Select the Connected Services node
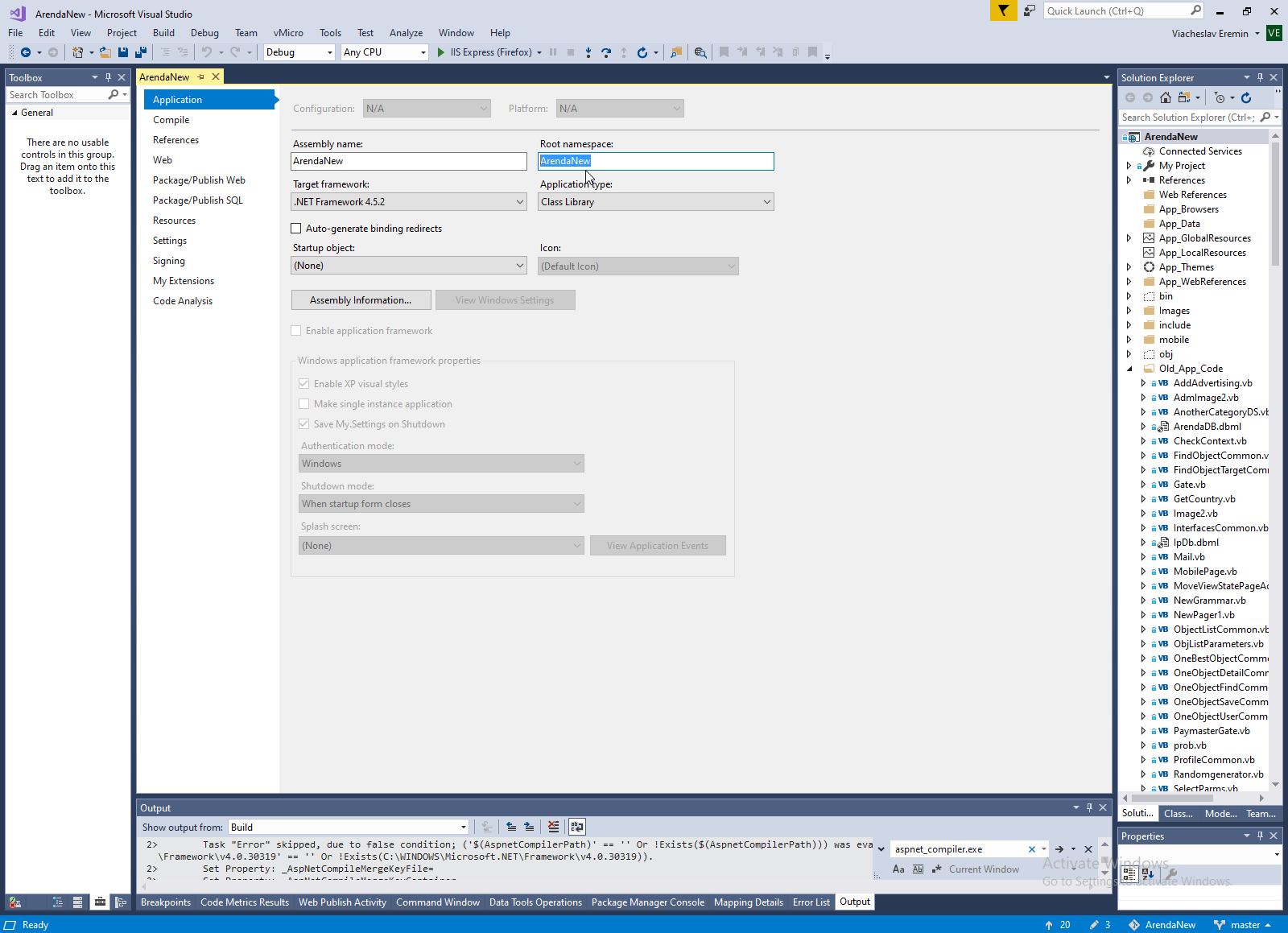 [x=1200, y=151]
